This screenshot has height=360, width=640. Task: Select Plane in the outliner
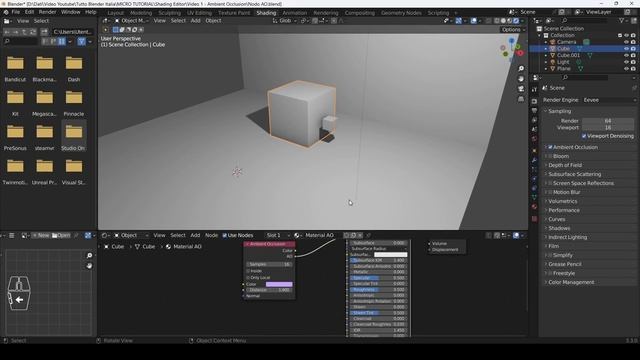coord(564,69)
